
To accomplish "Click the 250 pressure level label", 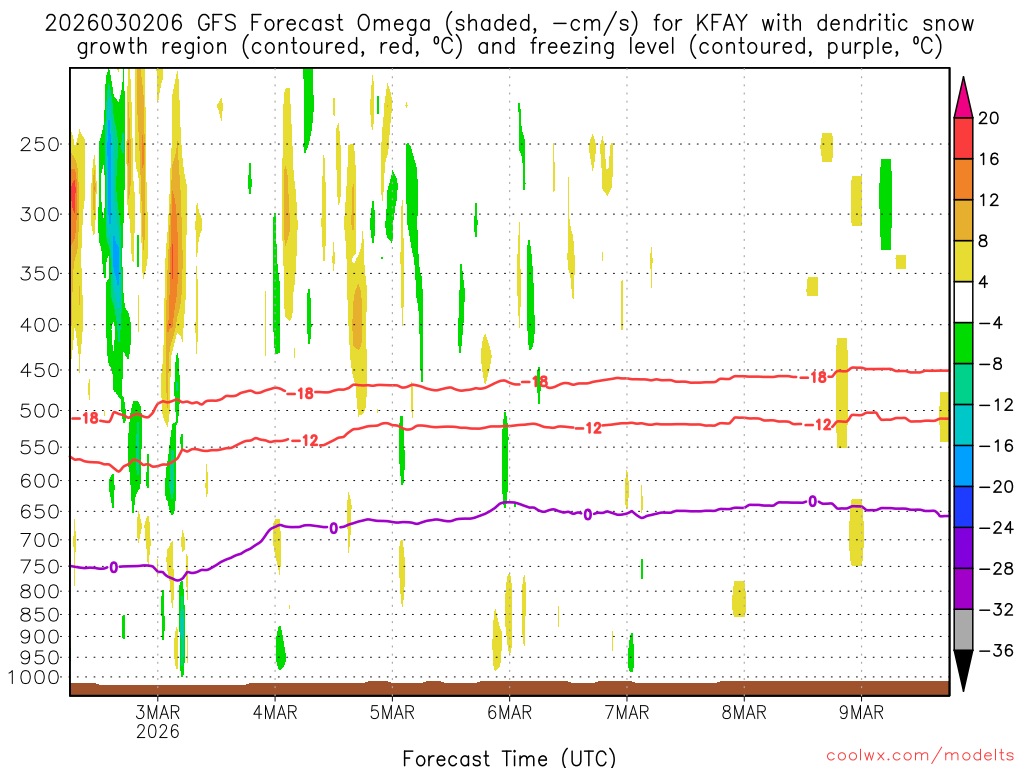I will 39,144.
